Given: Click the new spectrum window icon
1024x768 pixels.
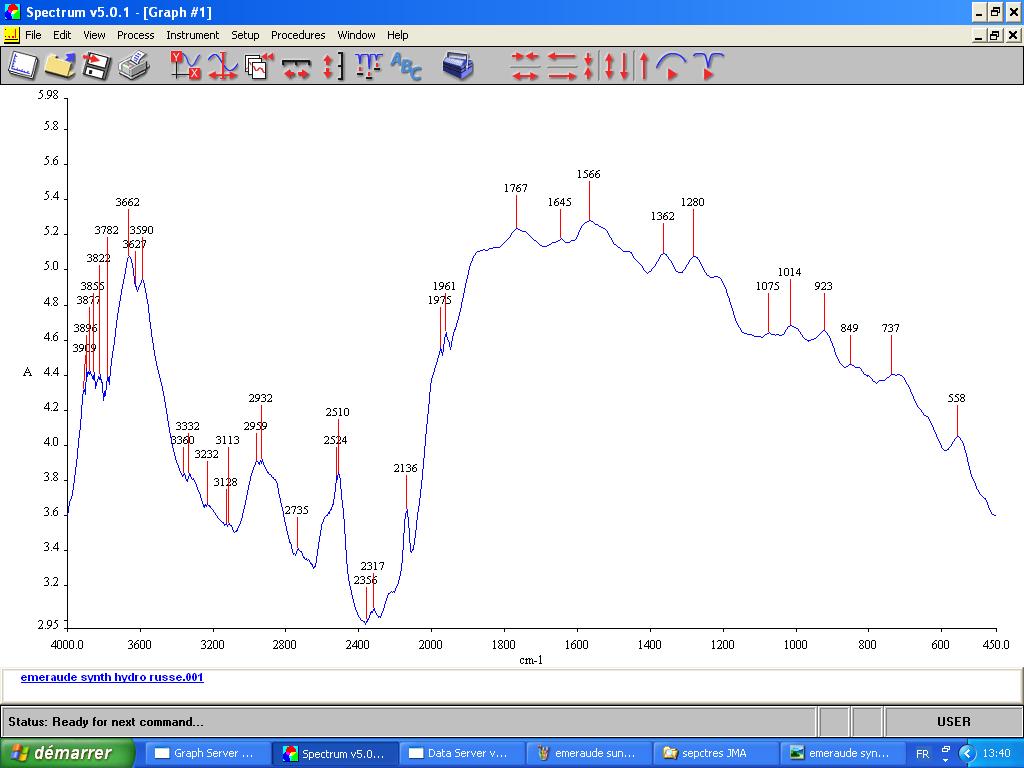Looking at the screenshot, I should tap(23, 66).
